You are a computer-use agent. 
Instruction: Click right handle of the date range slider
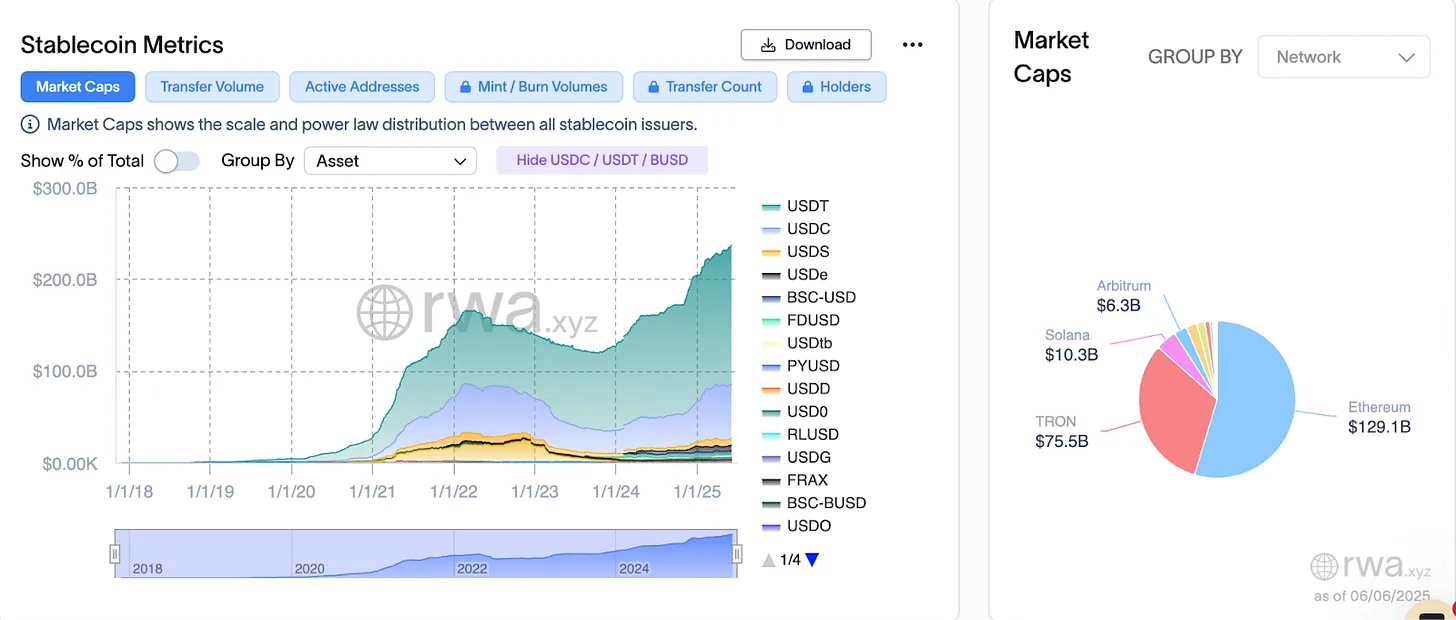point(737,554)
